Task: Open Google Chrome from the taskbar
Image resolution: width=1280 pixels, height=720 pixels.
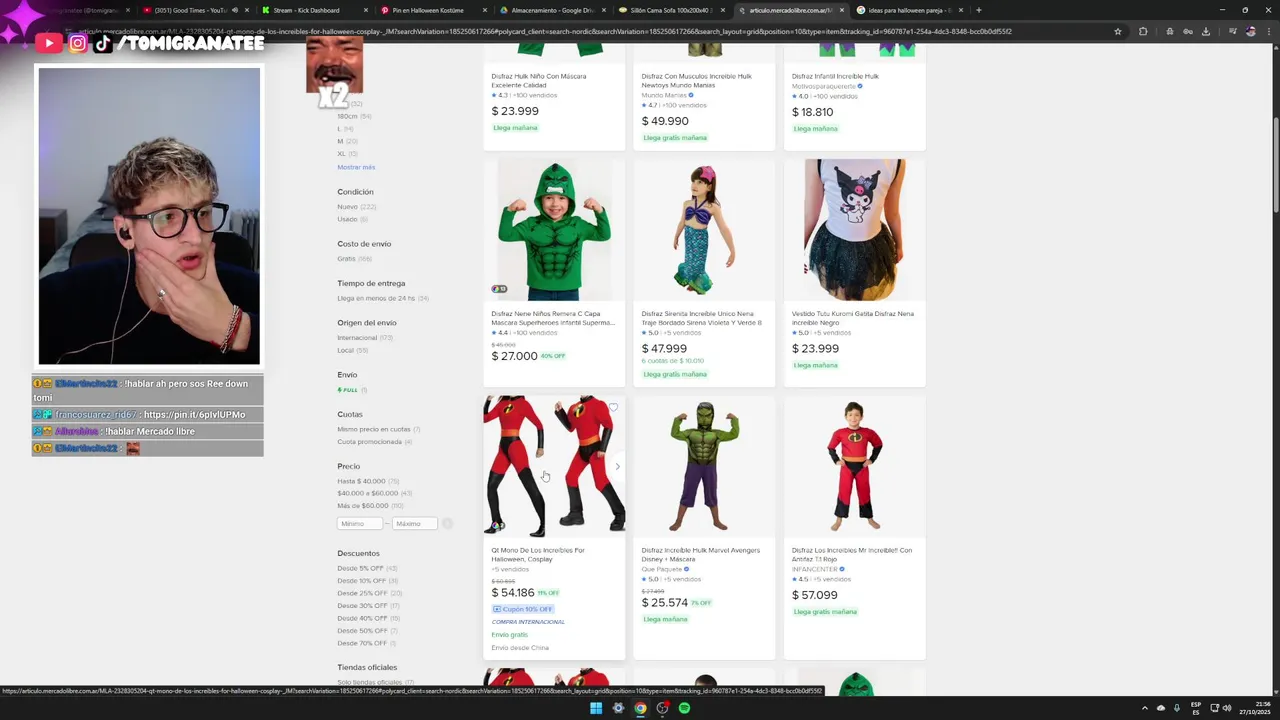Action: pos(640,708)
